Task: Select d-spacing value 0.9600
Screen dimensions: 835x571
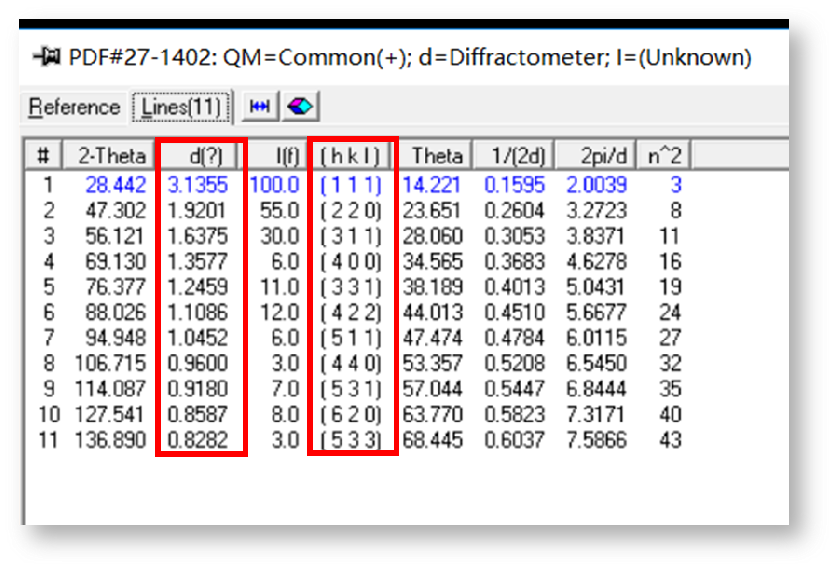Action: 198,363
